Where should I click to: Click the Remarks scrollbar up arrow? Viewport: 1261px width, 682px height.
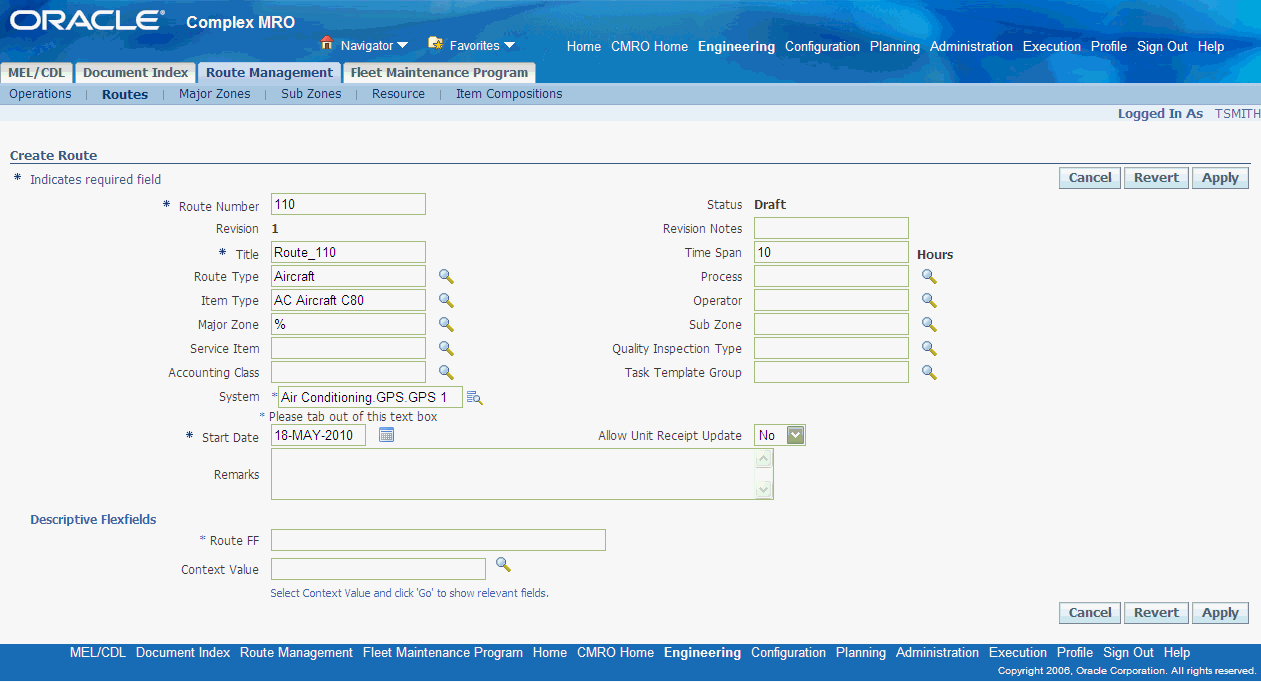point(764,459)
